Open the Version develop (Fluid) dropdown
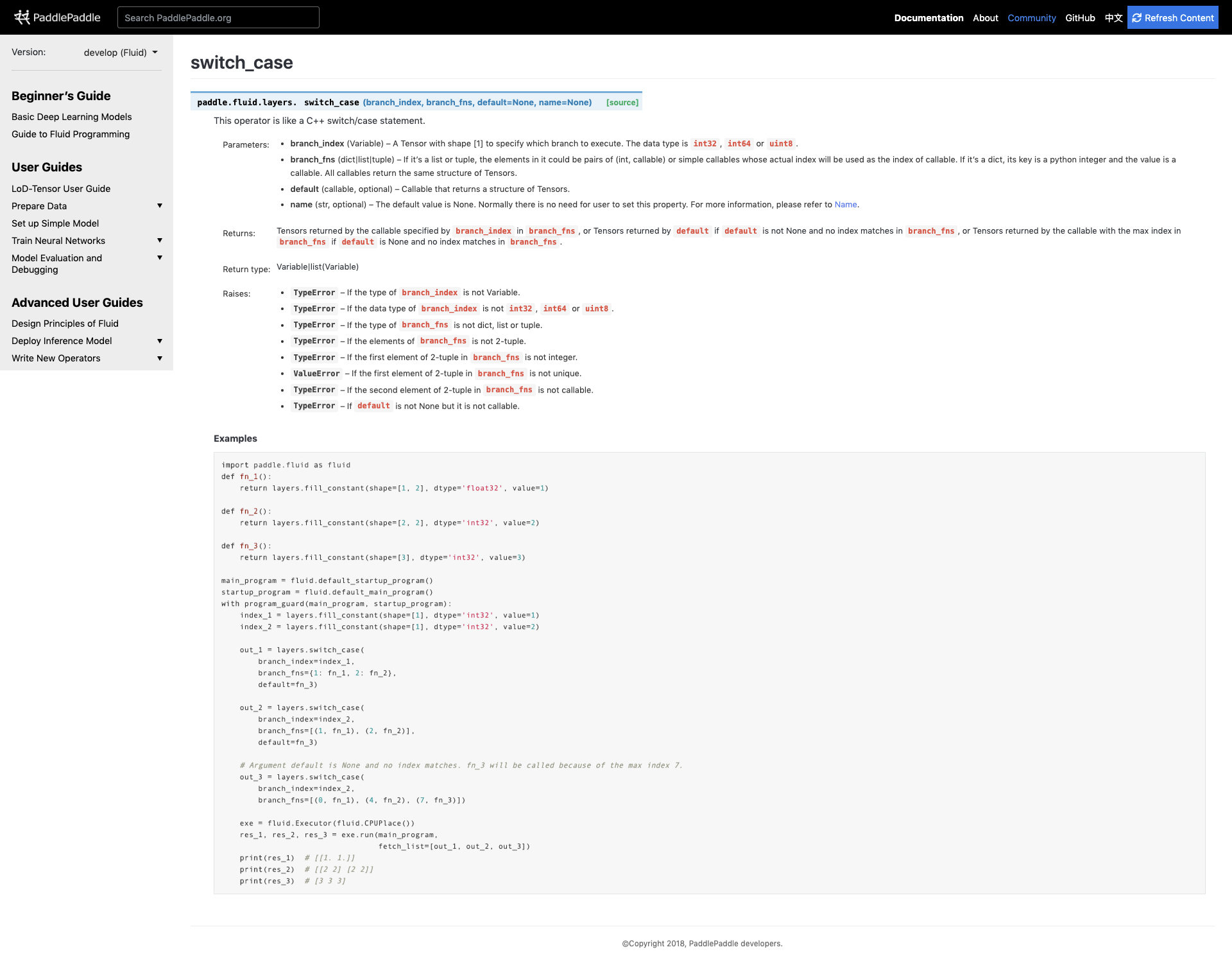Image resolution: width=1232 pixels, height=961 pixels. pos(121,53)
